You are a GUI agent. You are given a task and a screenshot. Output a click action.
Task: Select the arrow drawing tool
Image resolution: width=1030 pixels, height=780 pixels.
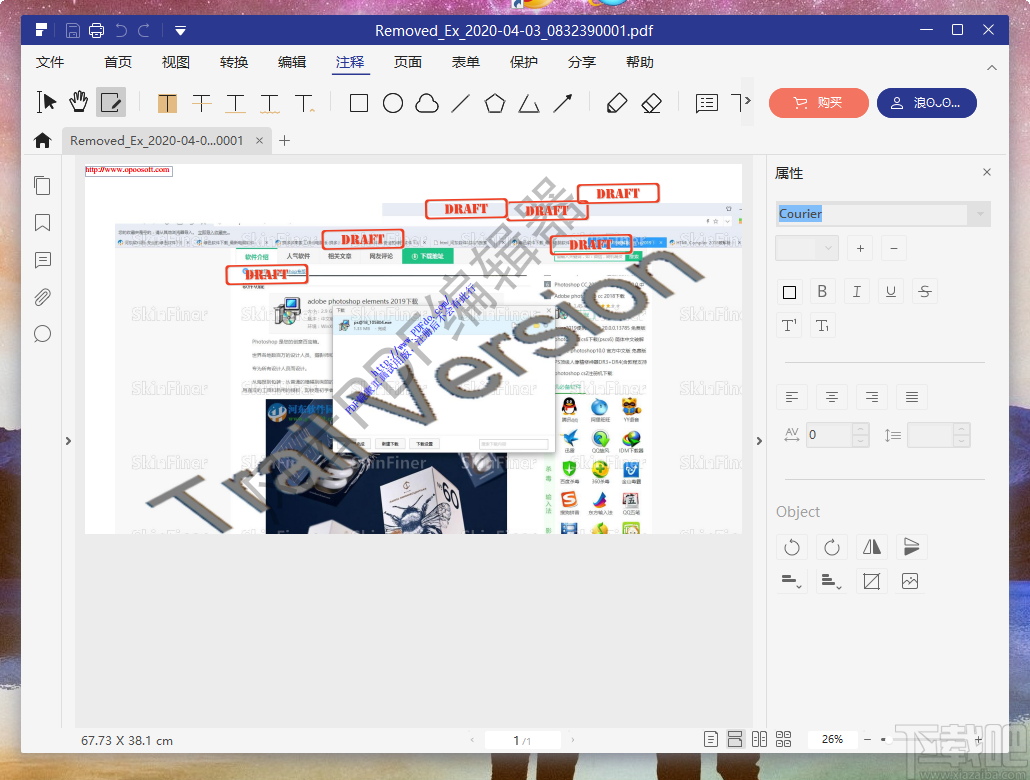pyautogui.click(x=563, y=103)
